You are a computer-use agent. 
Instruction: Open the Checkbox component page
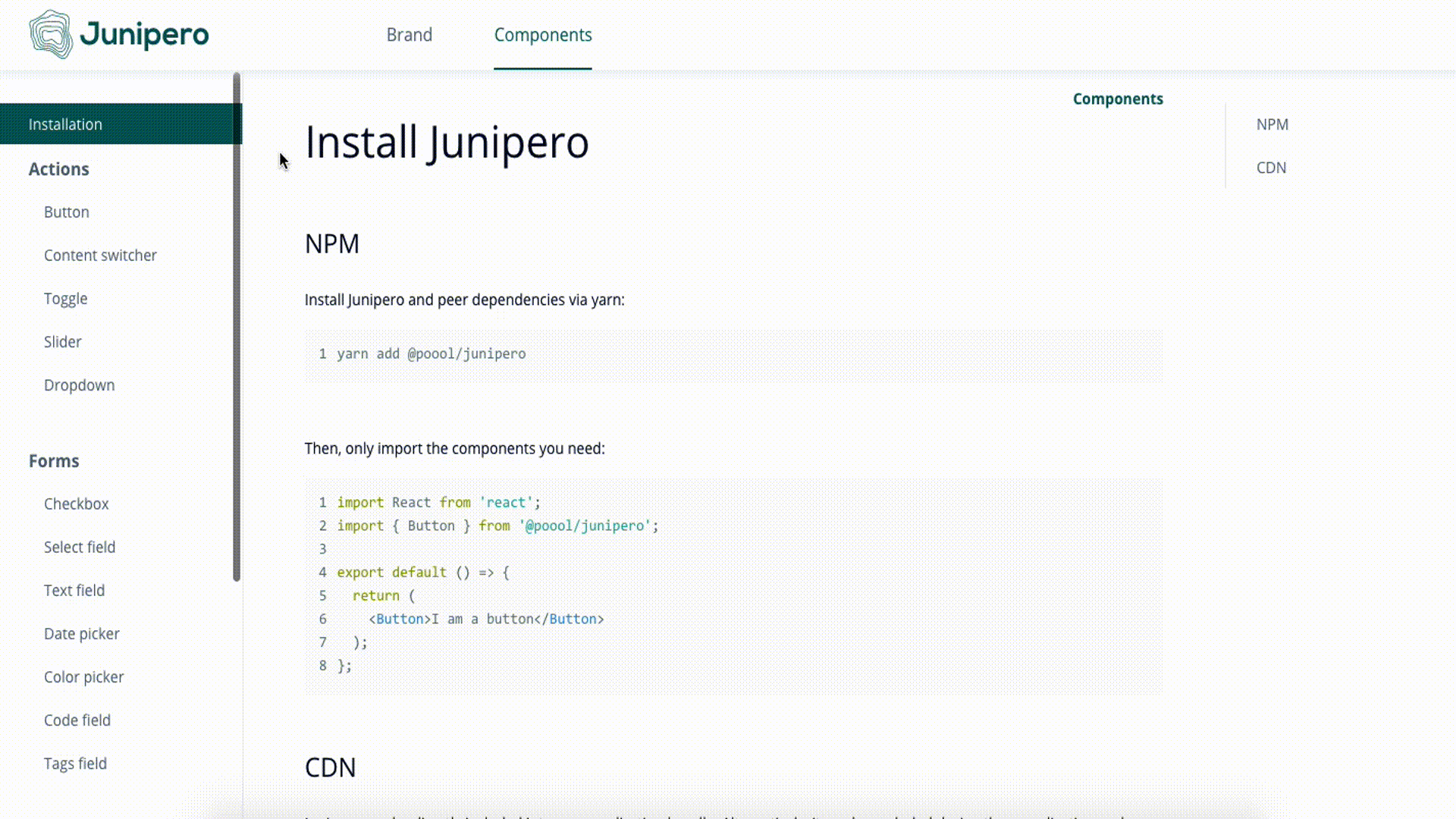[77, 504]
